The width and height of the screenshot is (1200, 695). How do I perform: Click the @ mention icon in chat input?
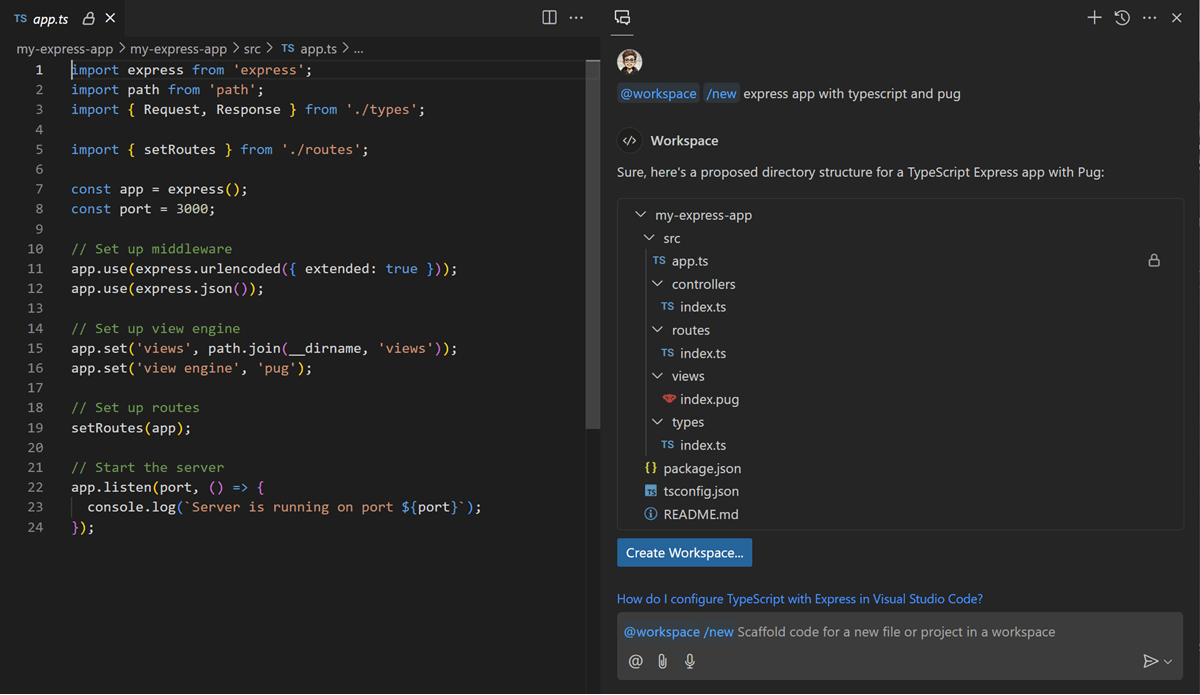pyautogui.click(x=635, y=661)
